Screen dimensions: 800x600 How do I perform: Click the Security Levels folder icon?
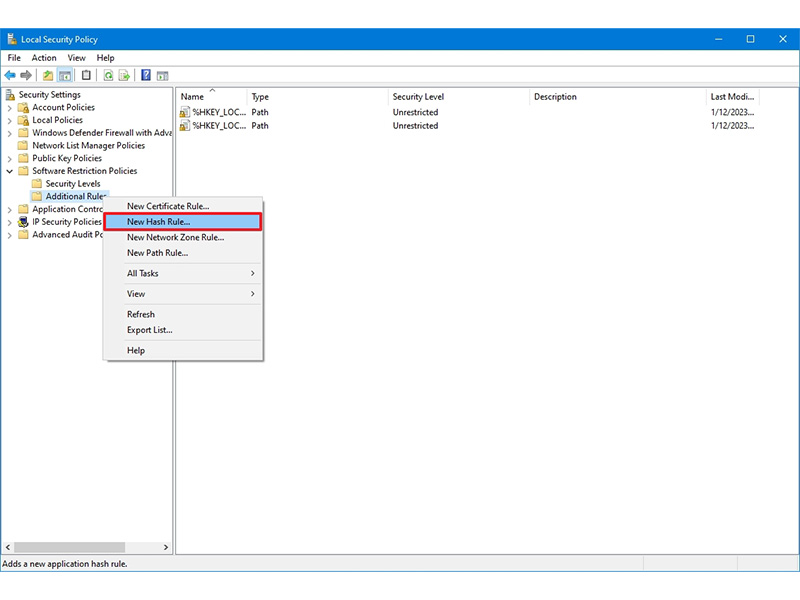(x=37, y=184)
